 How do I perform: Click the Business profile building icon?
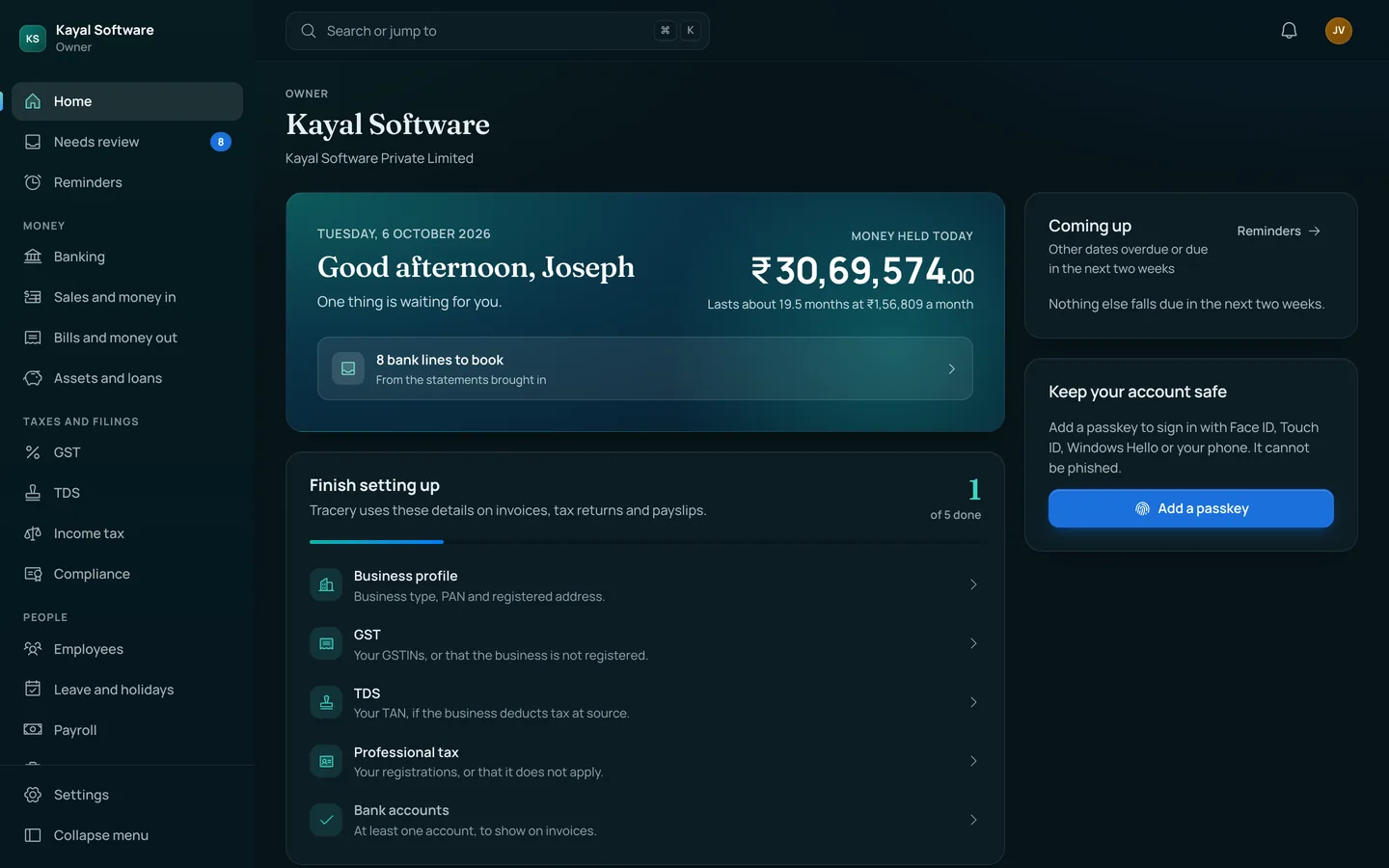[x=326, y=584]
